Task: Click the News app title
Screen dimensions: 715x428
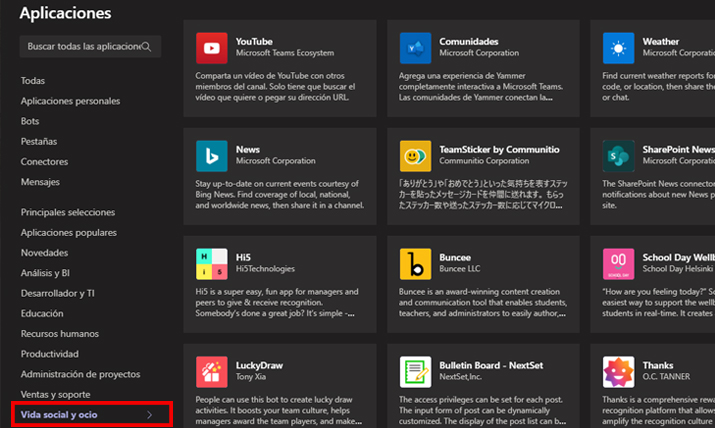Action: 248,150
